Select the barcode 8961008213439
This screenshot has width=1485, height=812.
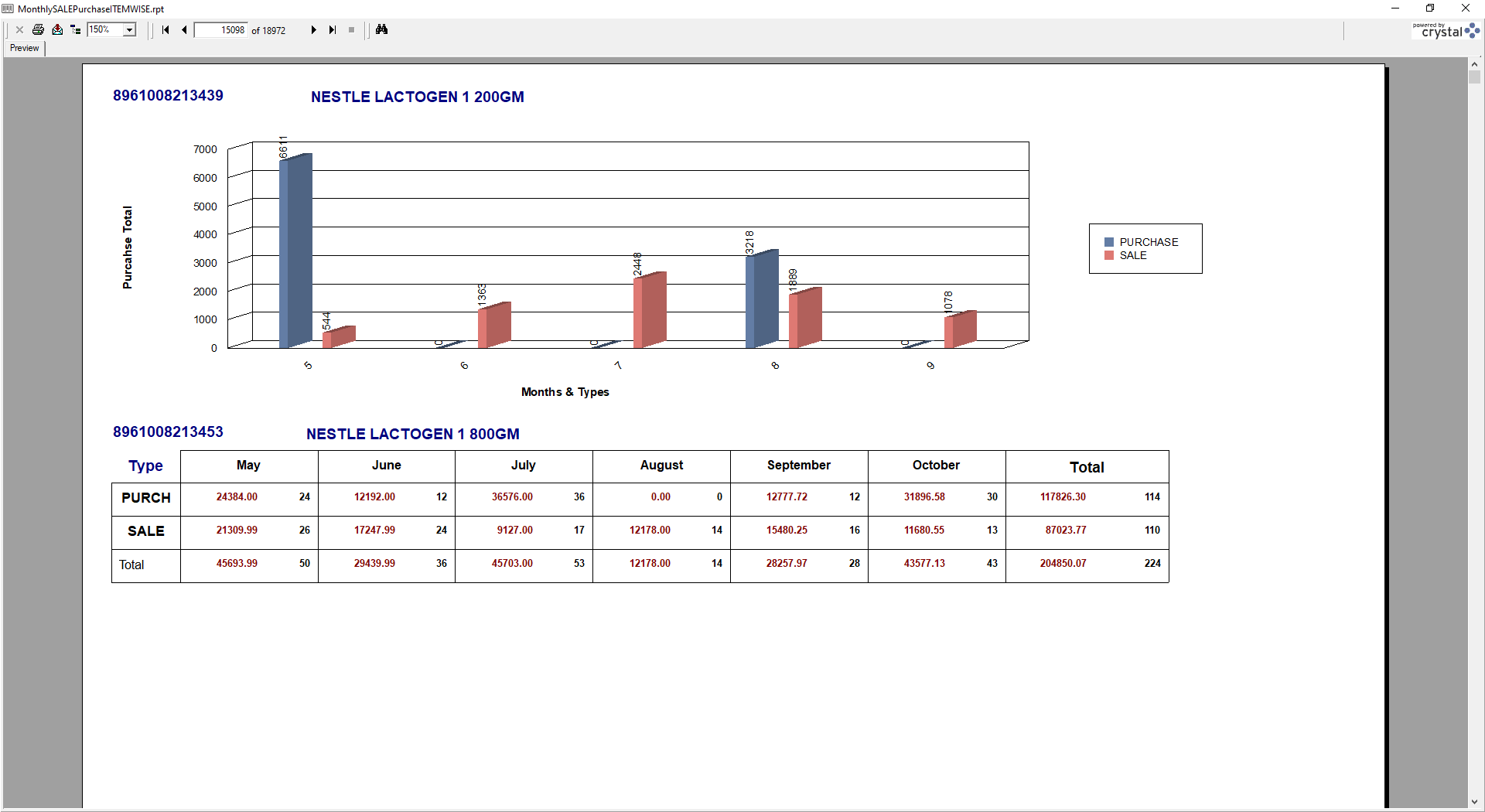click(x=168, y=96)
